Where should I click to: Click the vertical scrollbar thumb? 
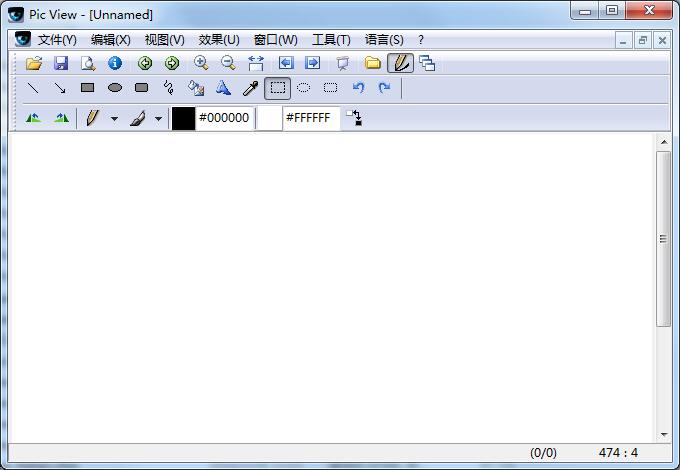[664, 238]
